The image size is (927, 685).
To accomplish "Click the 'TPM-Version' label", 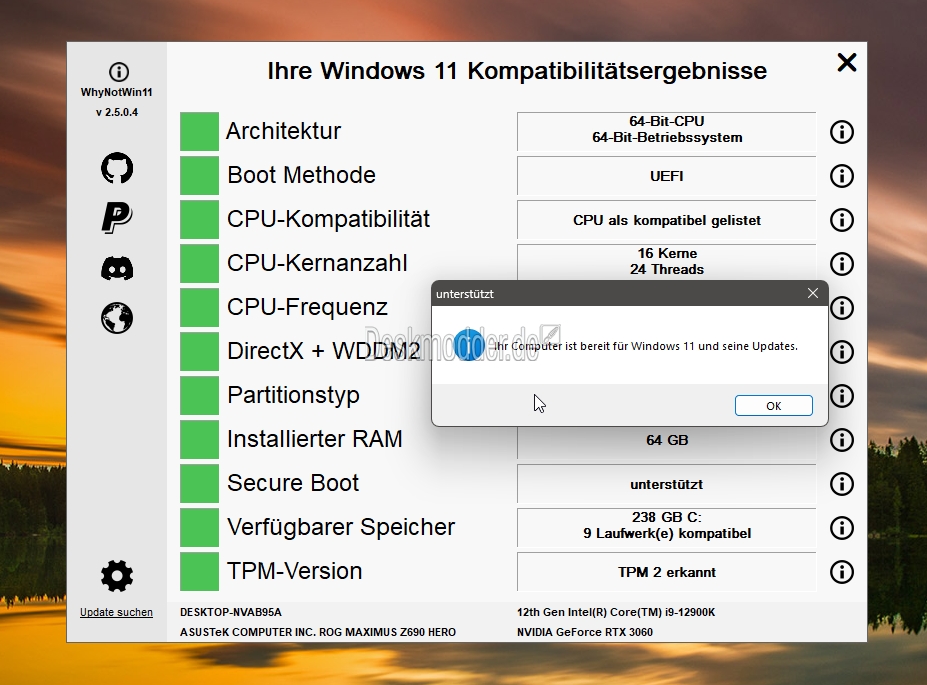I will 294,571.
